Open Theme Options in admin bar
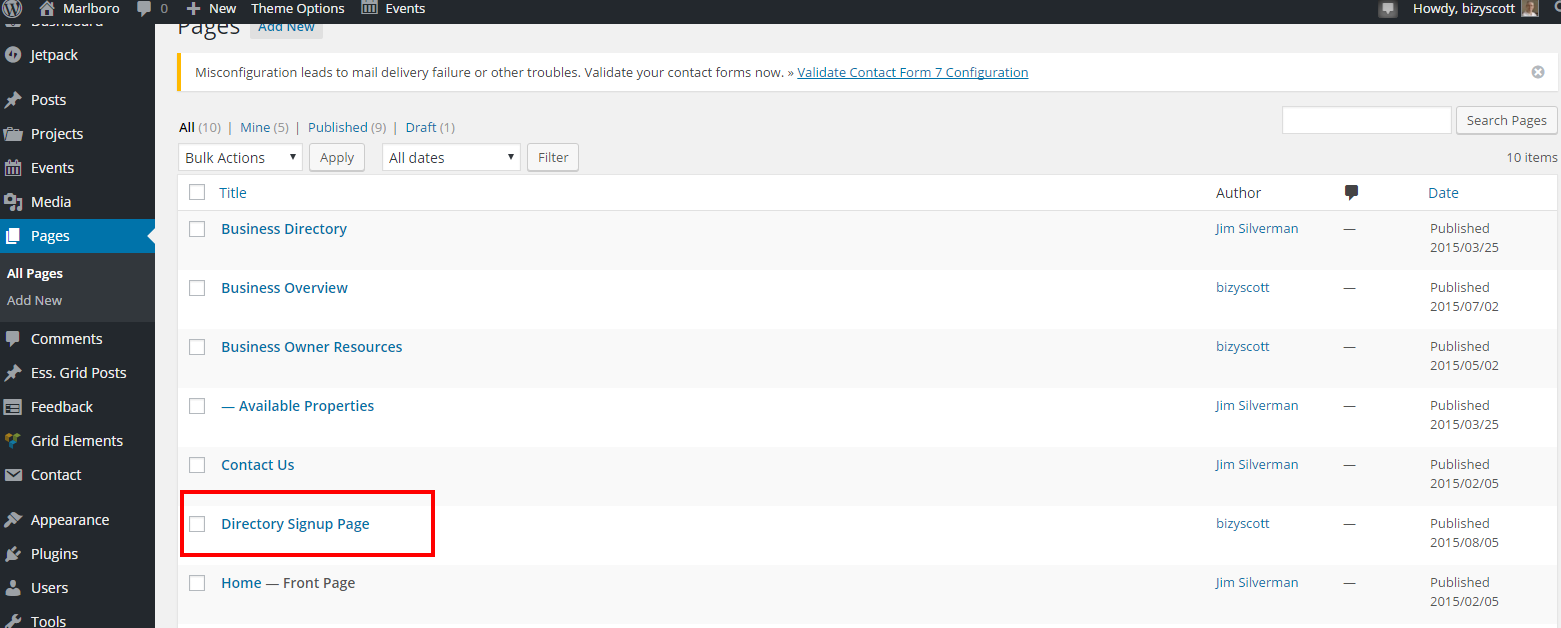Viewport: 1561px width, 628px height. click(297, 9)
